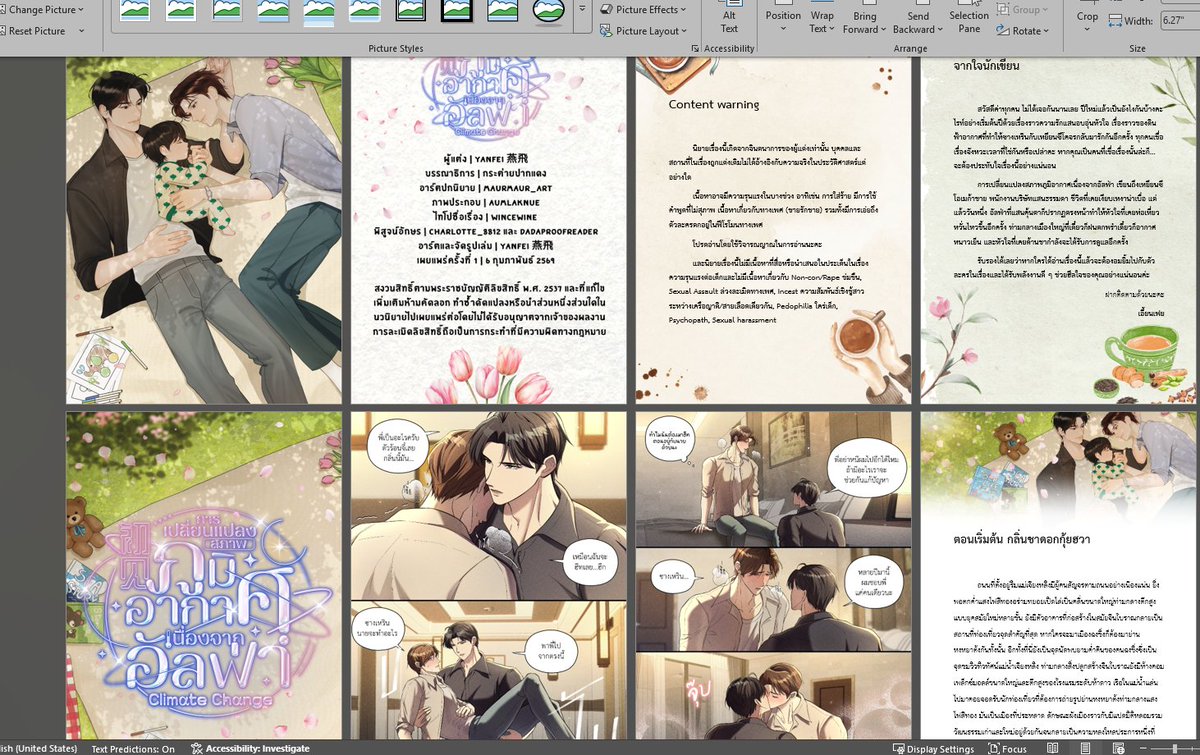This screenshot has height=755, width=1200.
Task: Click Accessibility: Investigate status
Action: click(x=250, y=748)
